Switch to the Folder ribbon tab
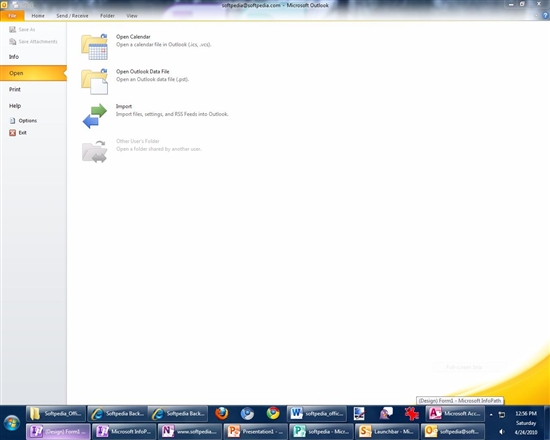 pyautogui.click(x=107, y=15)
